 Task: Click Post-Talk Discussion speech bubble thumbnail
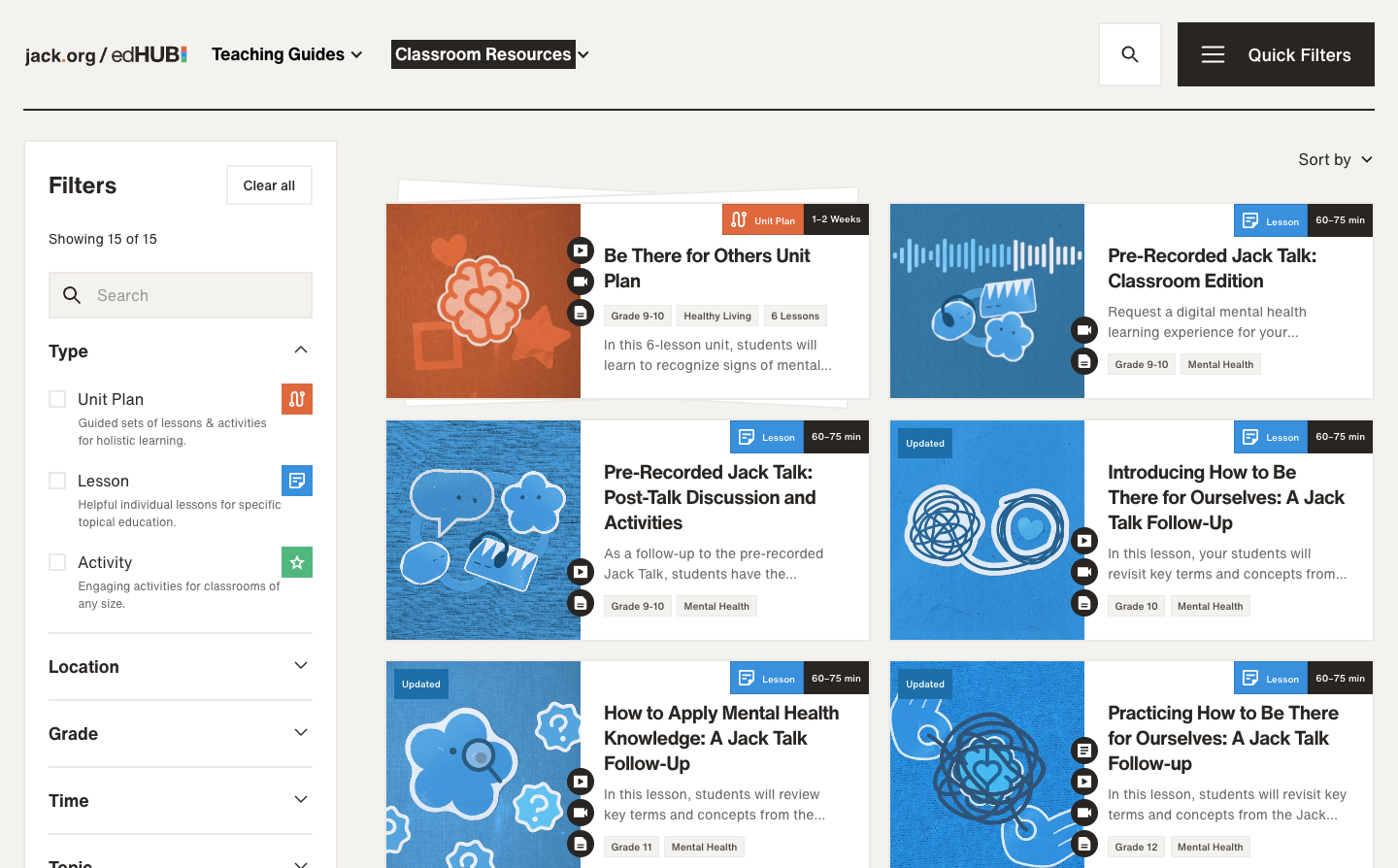tap(483, 530)
